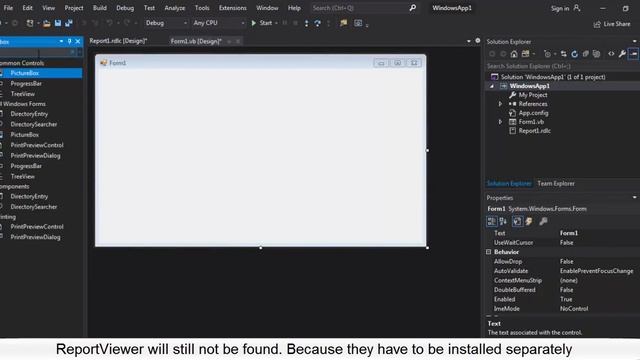
Task: Open the Start button dropdown arrow
Action: 277,23
